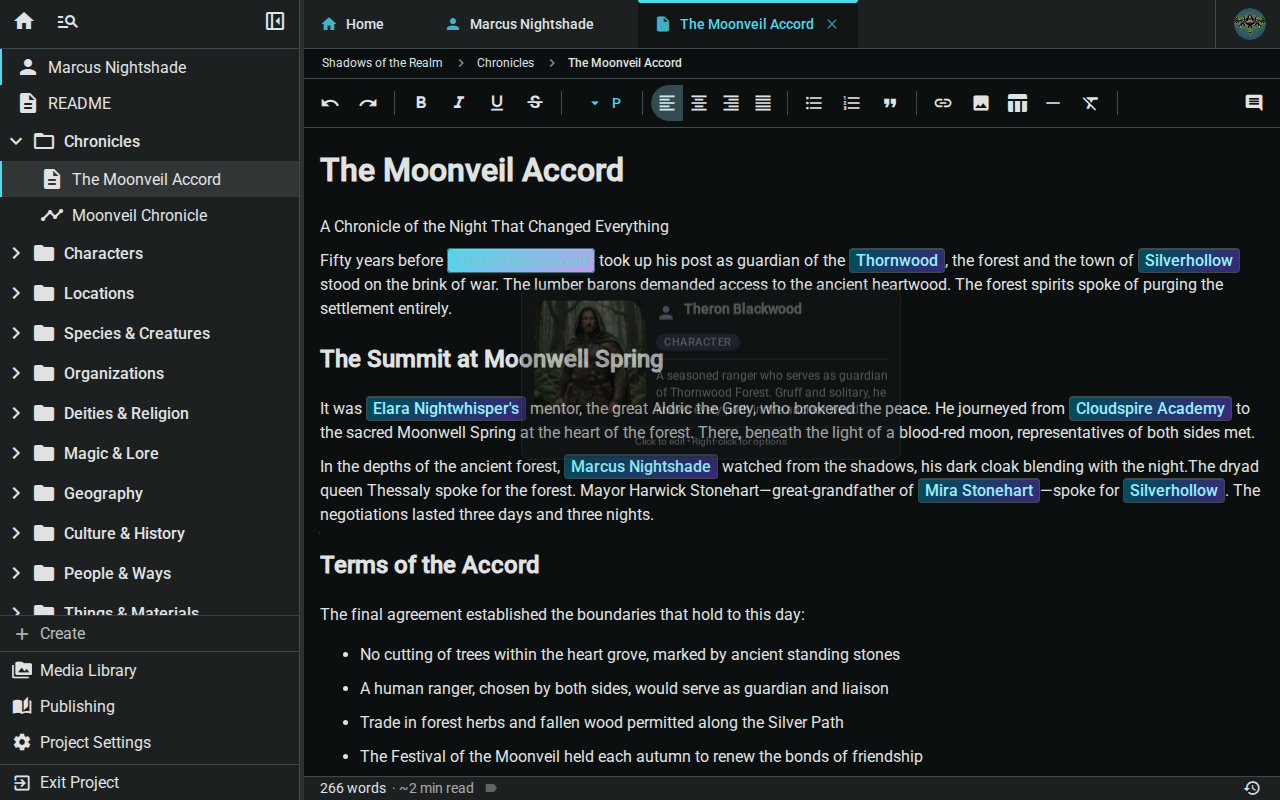Click the Elara Nightwhisper's entity link
This screenshot has width=1280, height=800.
pos(446,408)
